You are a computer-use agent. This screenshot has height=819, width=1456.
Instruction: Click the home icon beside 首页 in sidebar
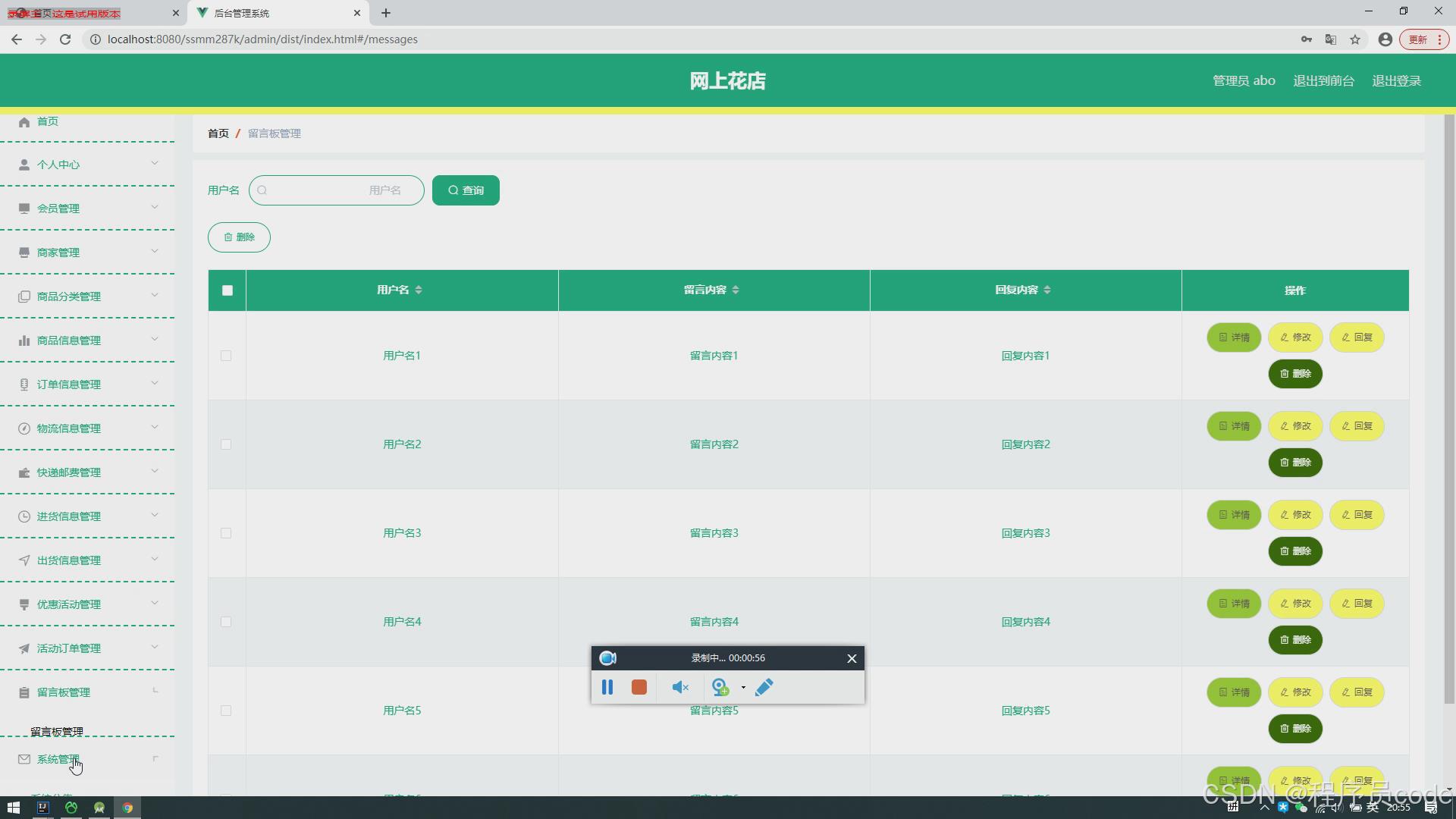[24, 122]
